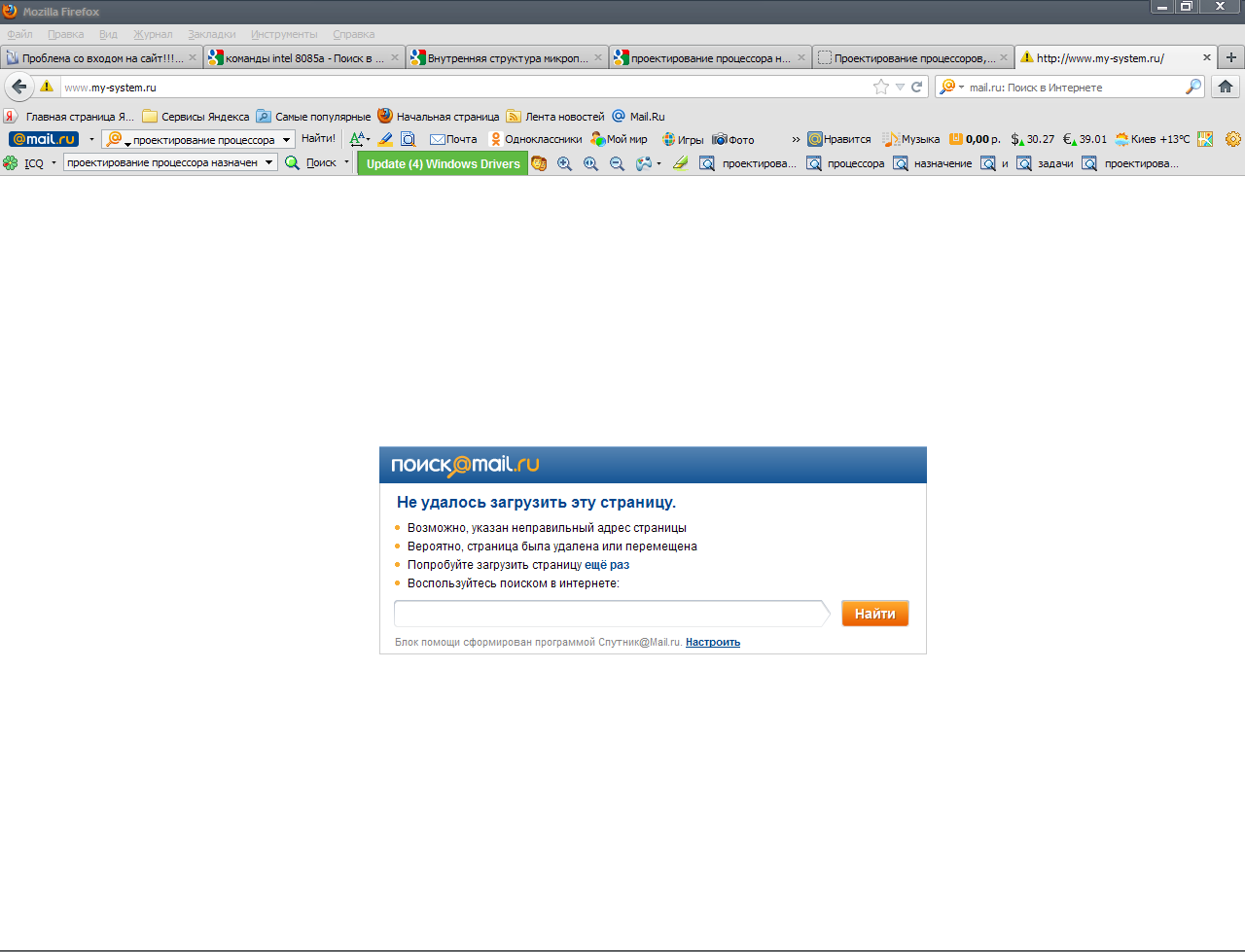Viewport: 1245px width, 952px height.
Task: Open the Киев weather widget
Action: click(x=1153, y=139)
